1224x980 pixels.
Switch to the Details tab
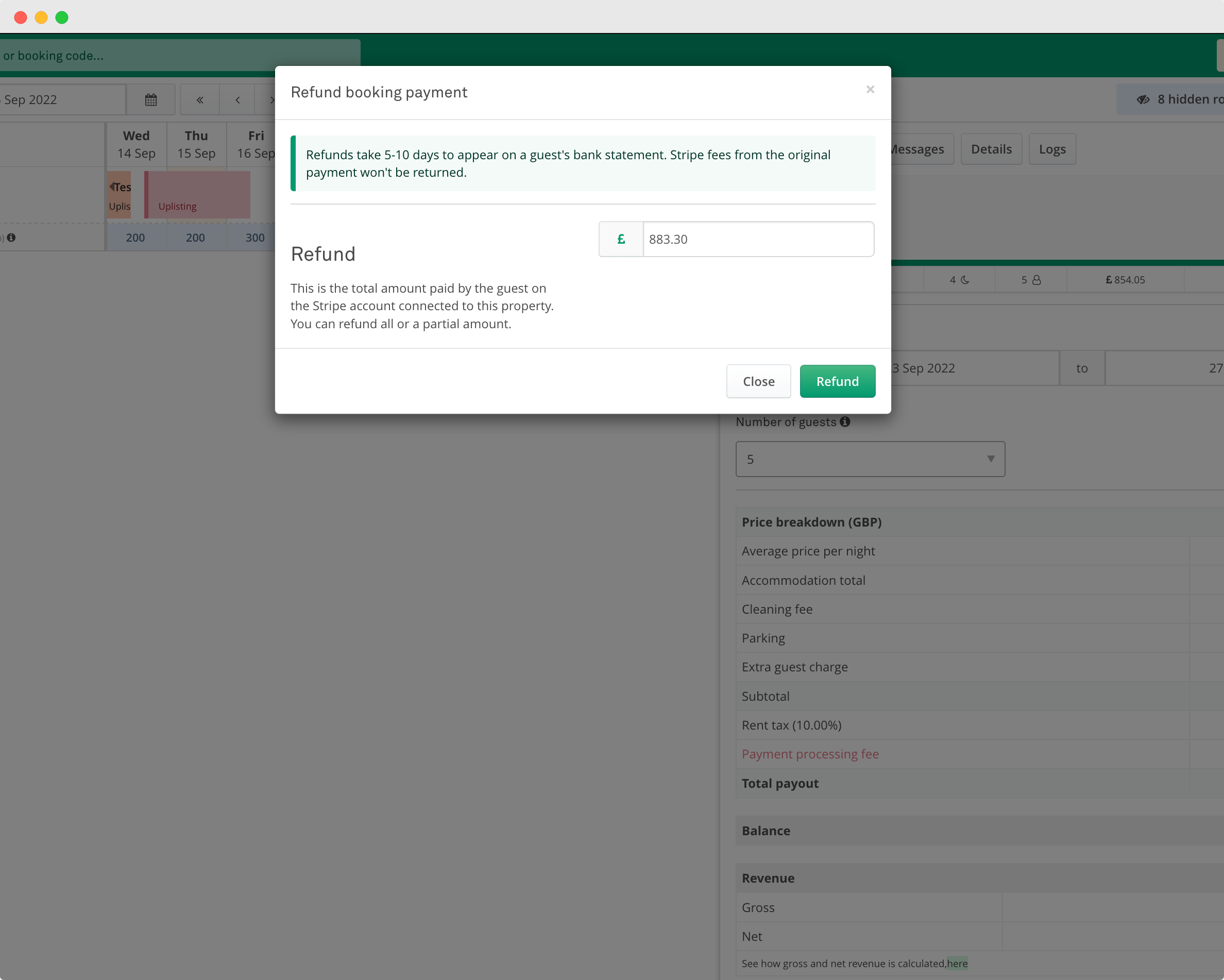point(991,149)
